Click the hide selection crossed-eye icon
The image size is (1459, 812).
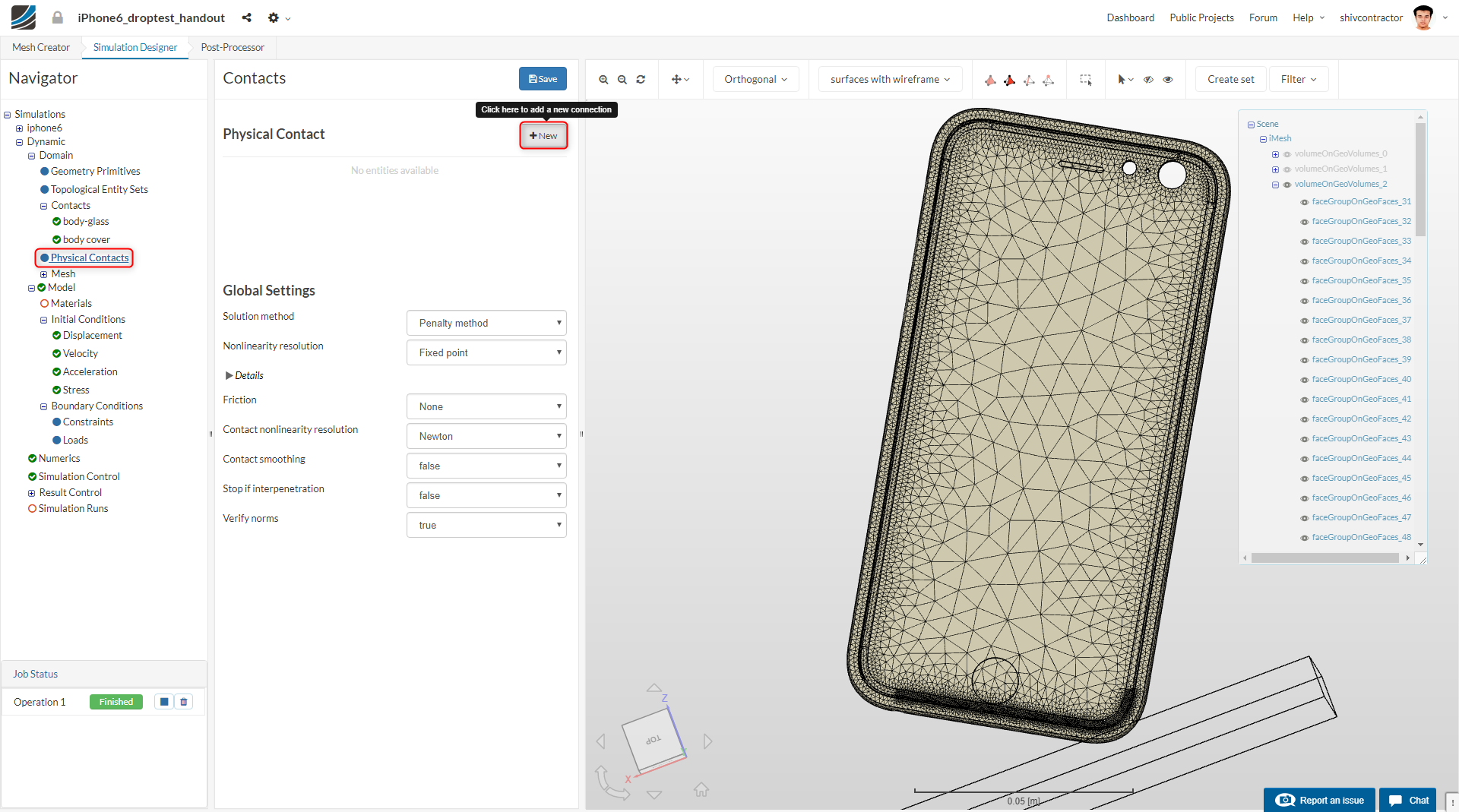click(x=1149, y=79)
